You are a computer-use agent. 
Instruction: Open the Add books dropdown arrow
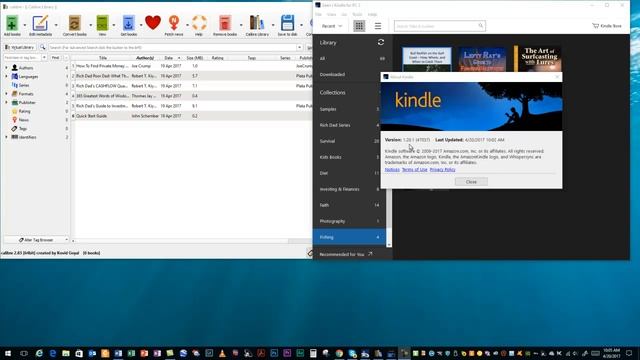tap(24, 25)
